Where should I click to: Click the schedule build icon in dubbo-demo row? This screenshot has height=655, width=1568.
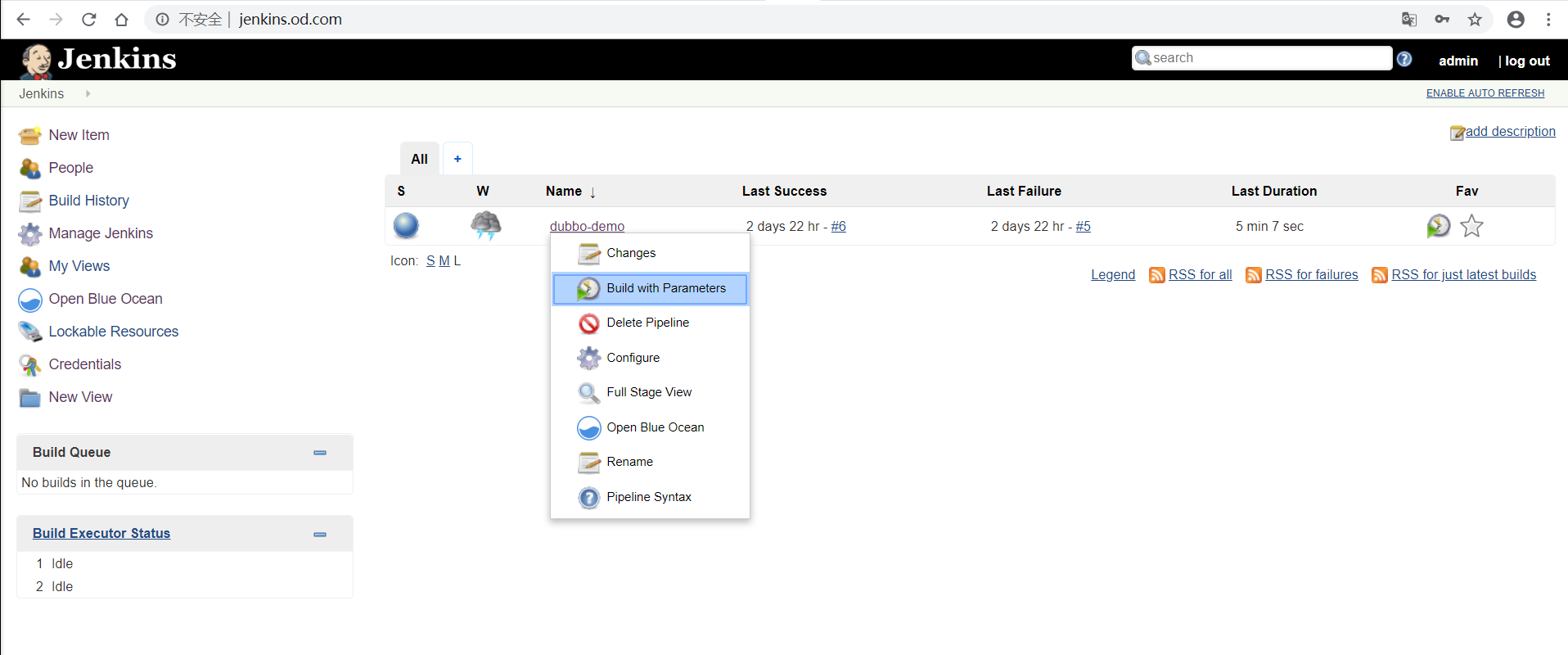click(x=1439, y=226)
